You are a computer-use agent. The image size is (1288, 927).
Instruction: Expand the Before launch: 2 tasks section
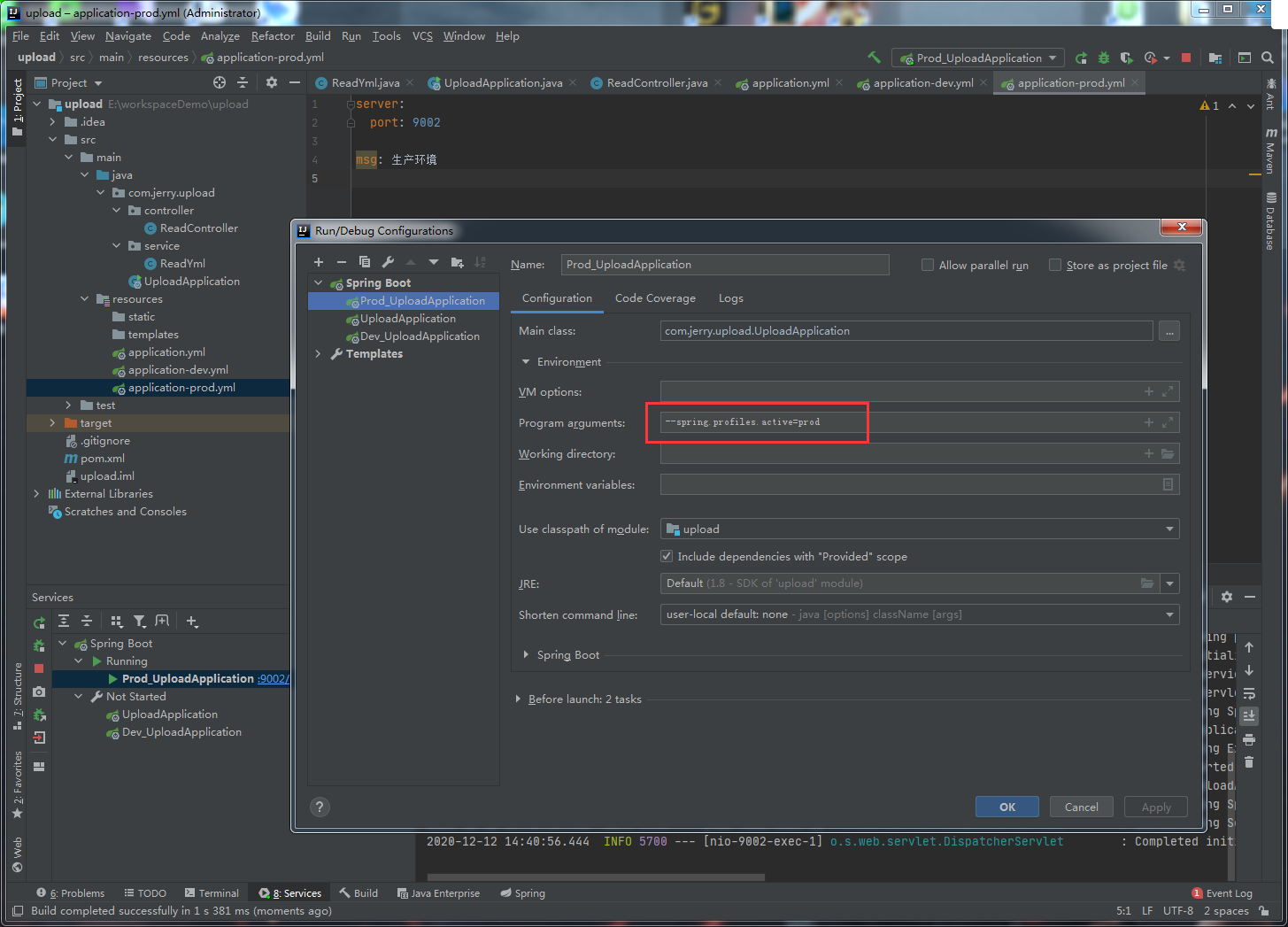(x=519, y=699)
